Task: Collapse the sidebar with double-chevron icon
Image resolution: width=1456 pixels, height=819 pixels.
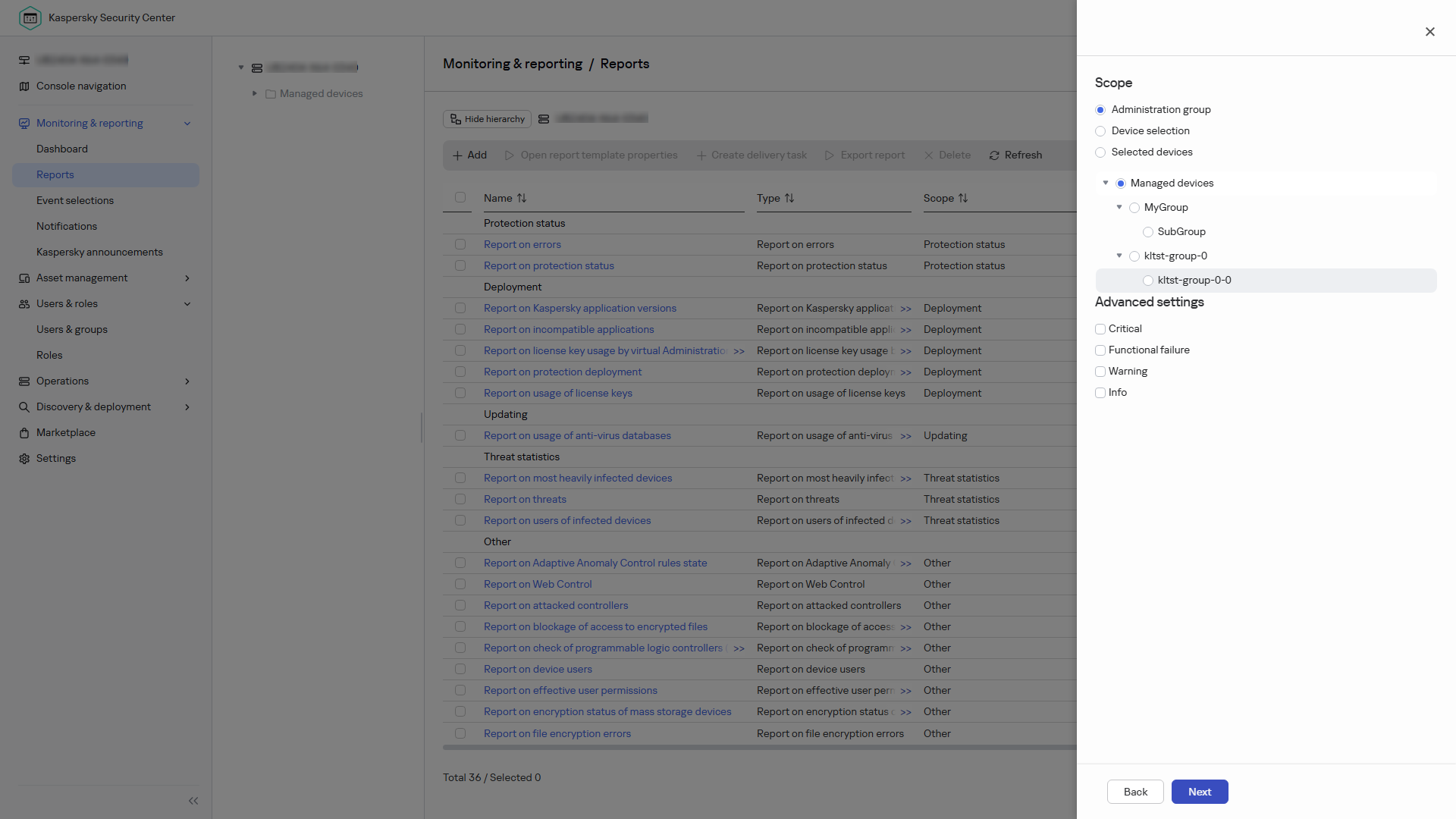Action: pos(193,801)
